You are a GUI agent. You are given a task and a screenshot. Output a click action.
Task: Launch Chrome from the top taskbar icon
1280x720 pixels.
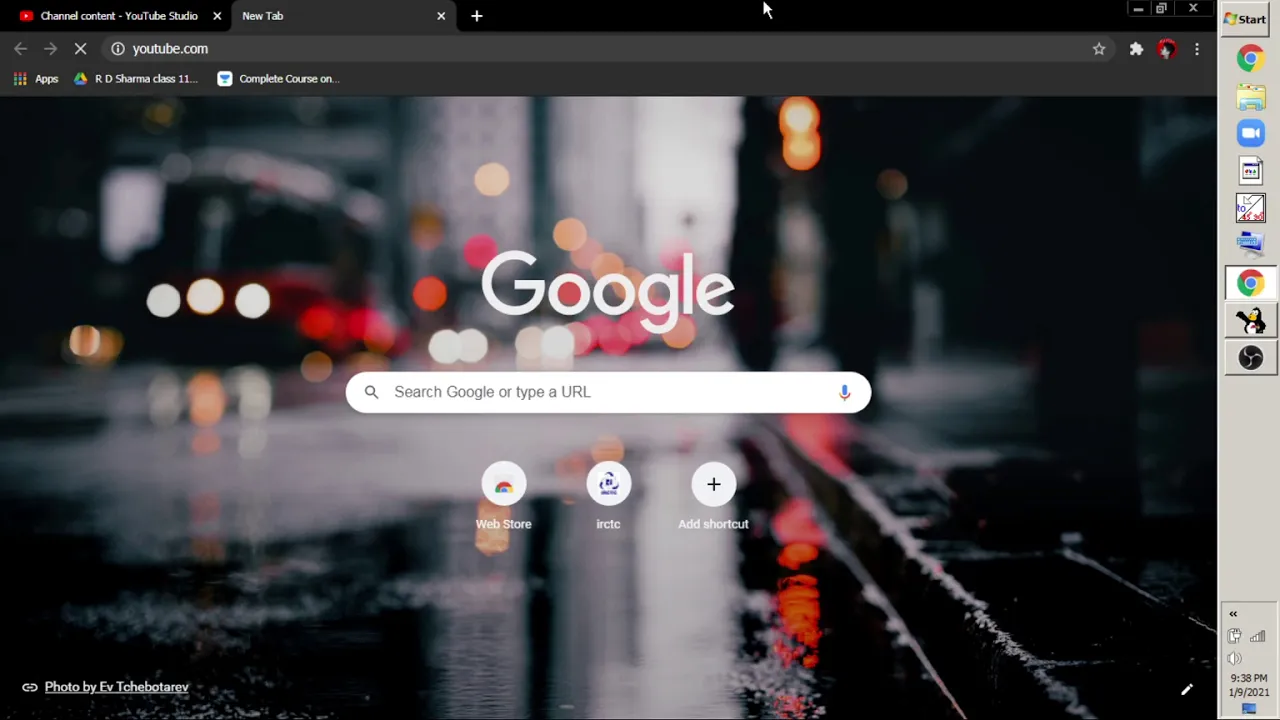(1250, 59)
